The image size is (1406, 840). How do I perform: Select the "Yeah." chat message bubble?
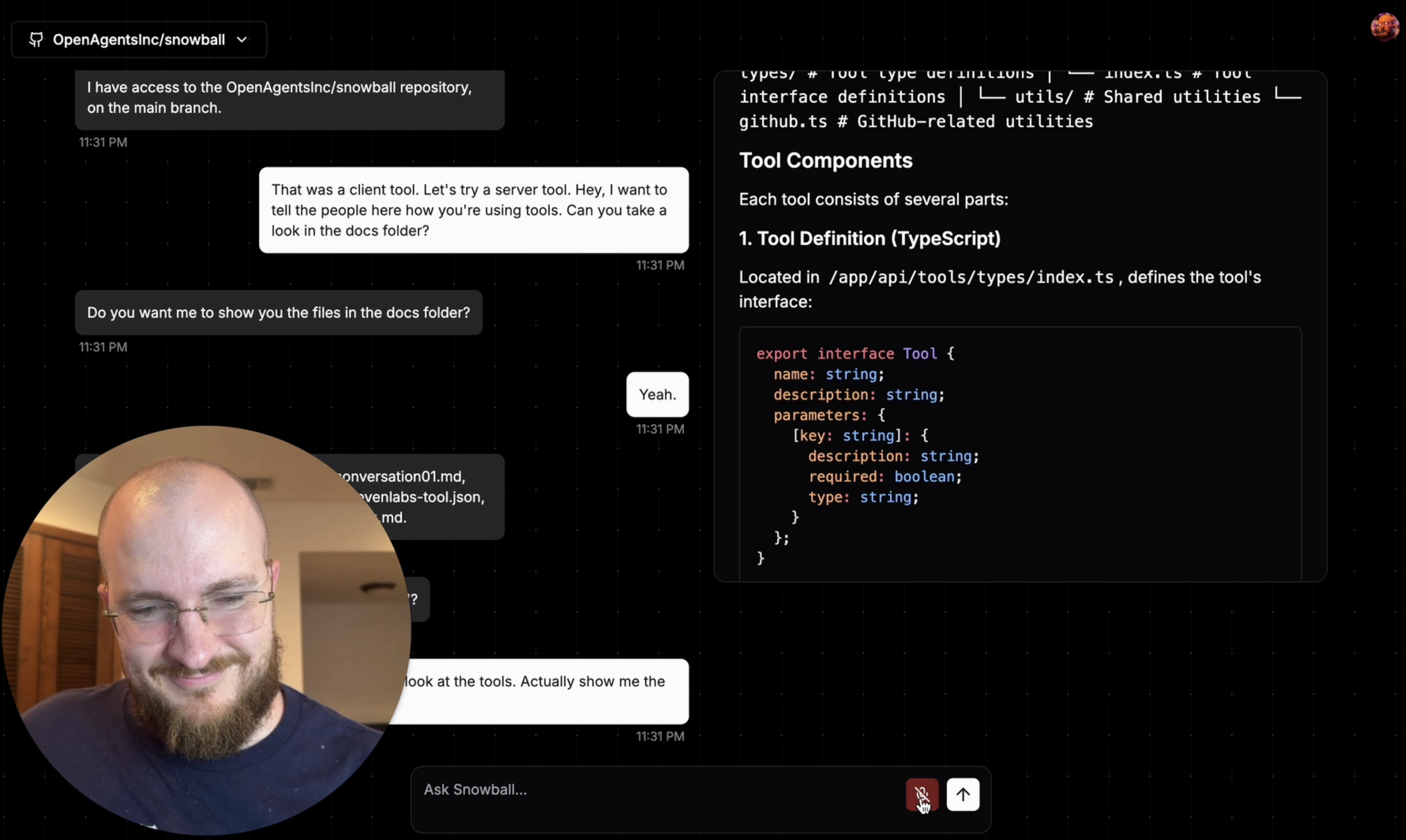point(657,394)
